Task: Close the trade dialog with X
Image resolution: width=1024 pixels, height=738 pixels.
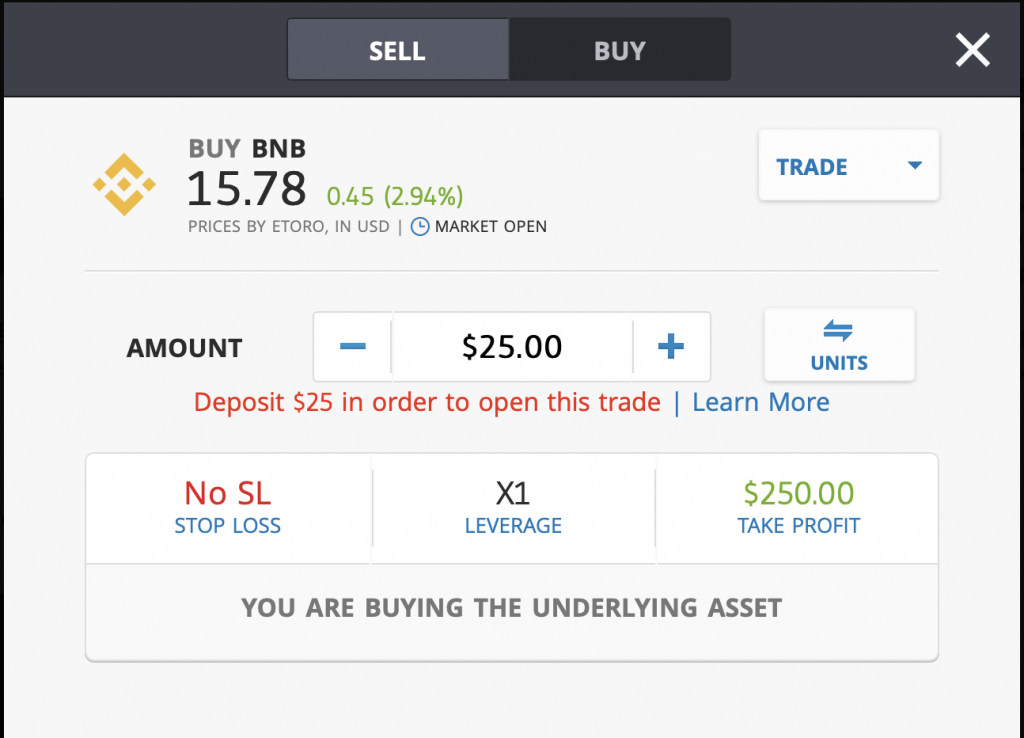Action: pyautogui.click(x=972, y=50)
